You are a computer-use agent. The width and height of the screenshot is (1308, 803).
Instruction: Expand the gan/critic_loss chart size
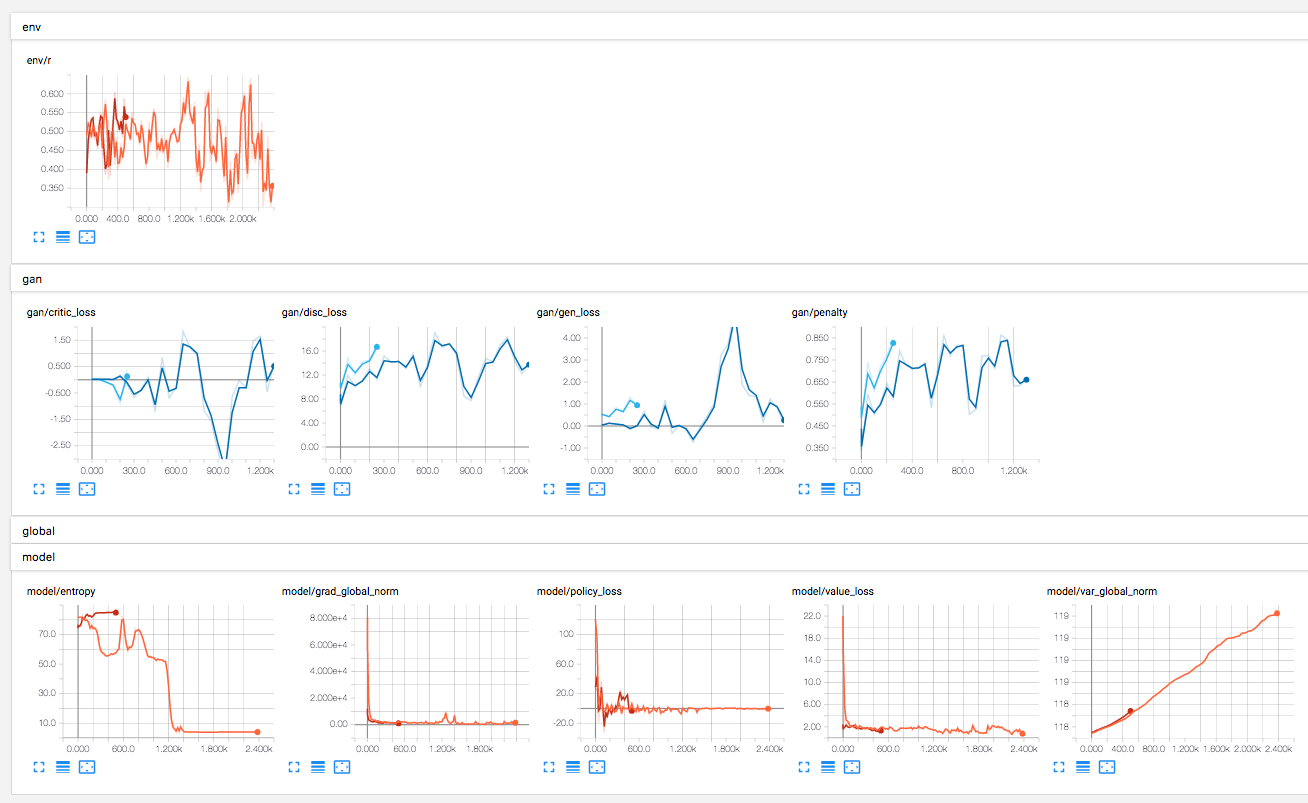[x=39, y=489]
